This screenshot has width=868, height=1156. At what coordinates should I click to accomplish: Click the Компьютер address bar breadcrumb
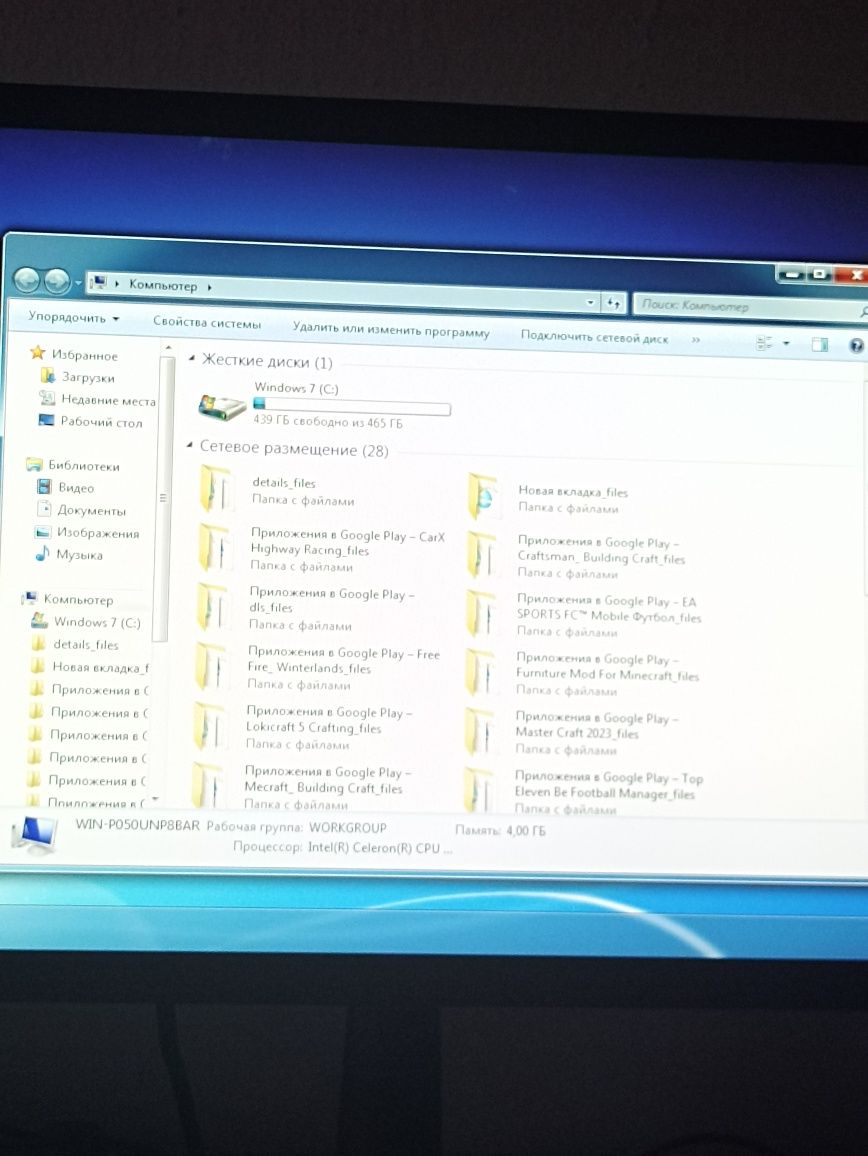pyautogui.click(x=163, y=285)
